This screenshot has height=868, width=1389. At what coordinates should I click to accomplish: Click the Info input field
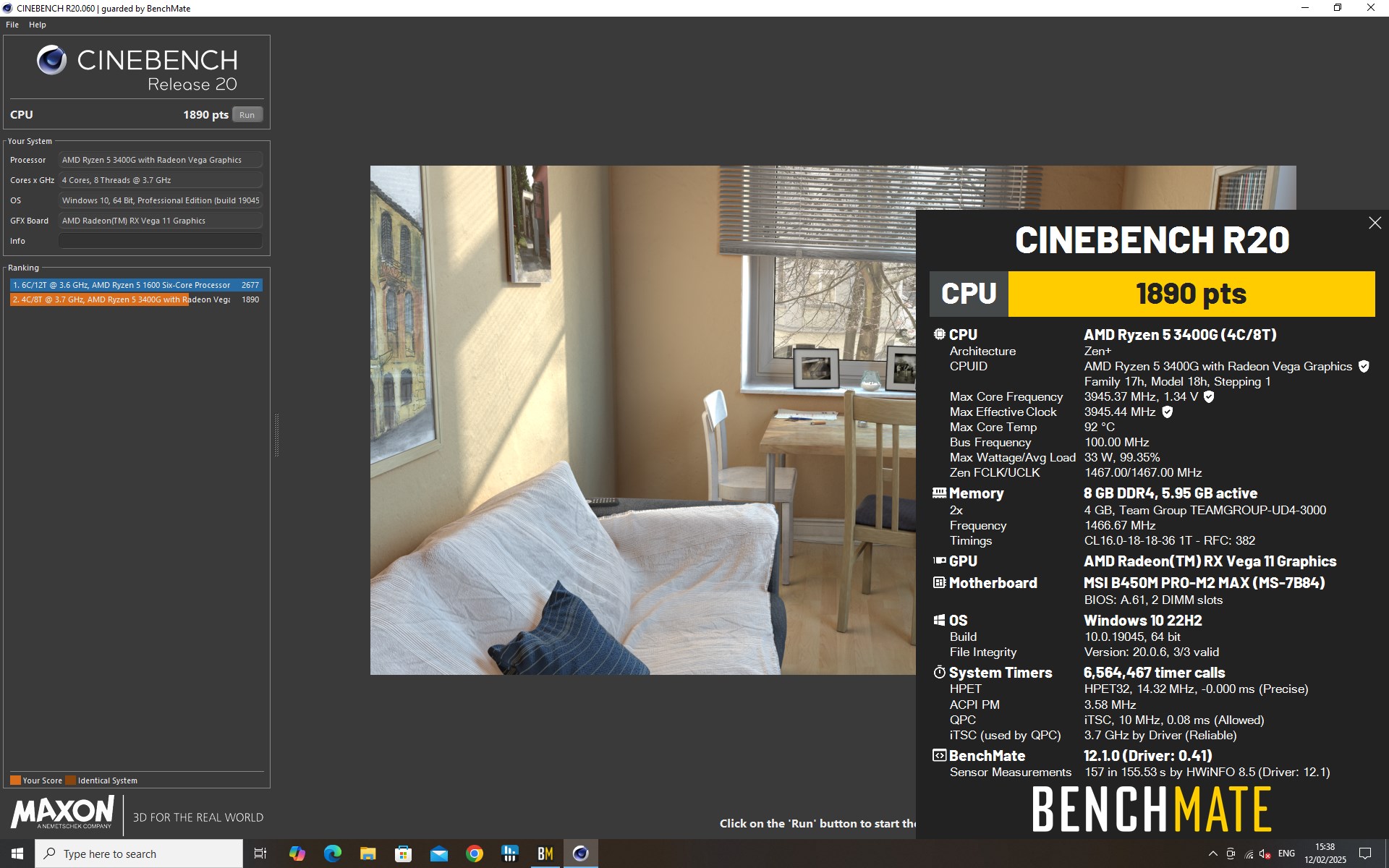(160, 241)
